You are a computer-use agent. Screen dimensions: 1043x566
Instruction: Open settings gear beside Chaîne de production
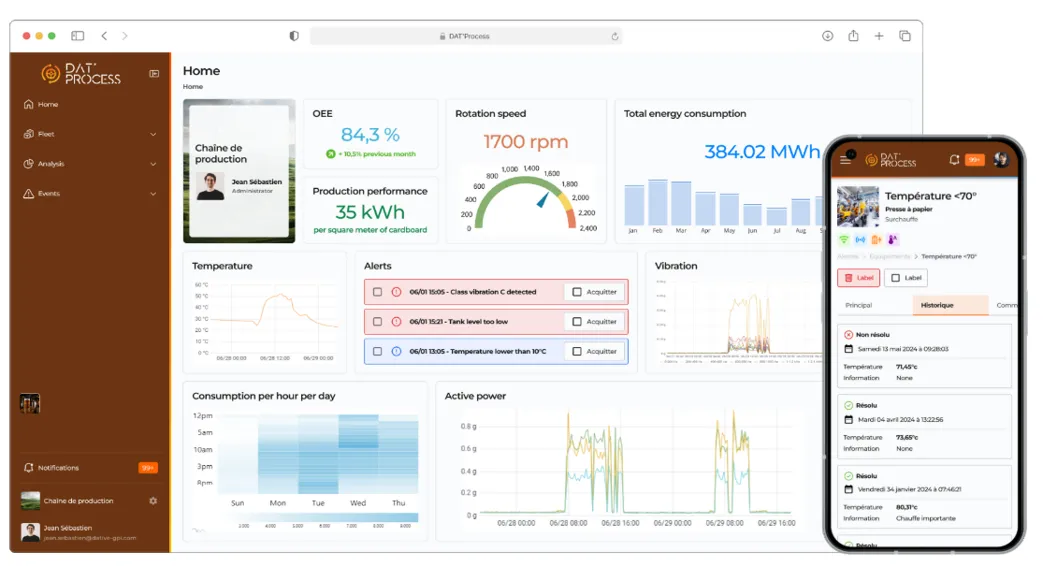[153, 501]
